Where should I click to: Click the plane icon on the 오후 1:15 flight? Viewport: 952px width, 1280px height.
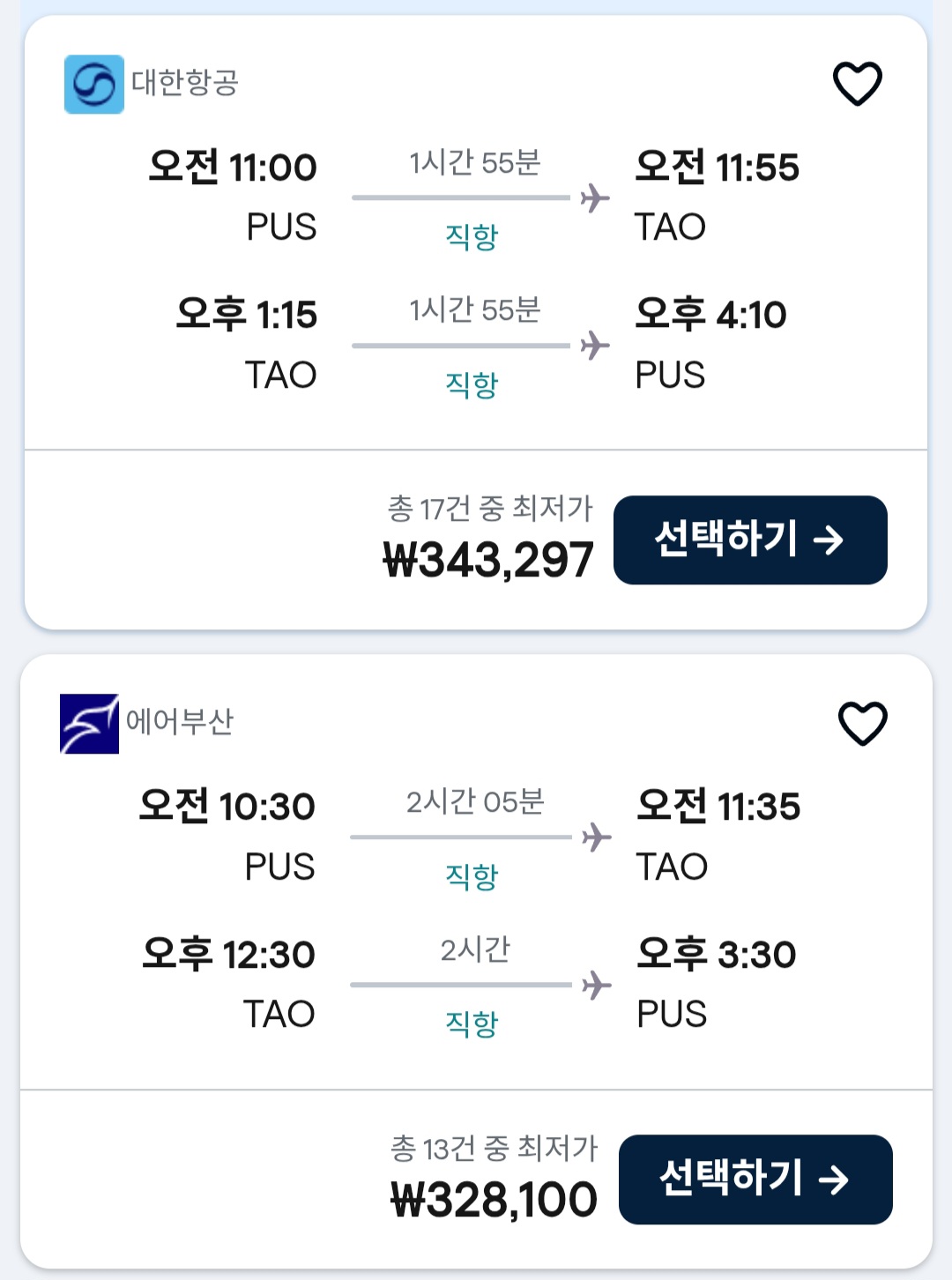click(596, 345)
